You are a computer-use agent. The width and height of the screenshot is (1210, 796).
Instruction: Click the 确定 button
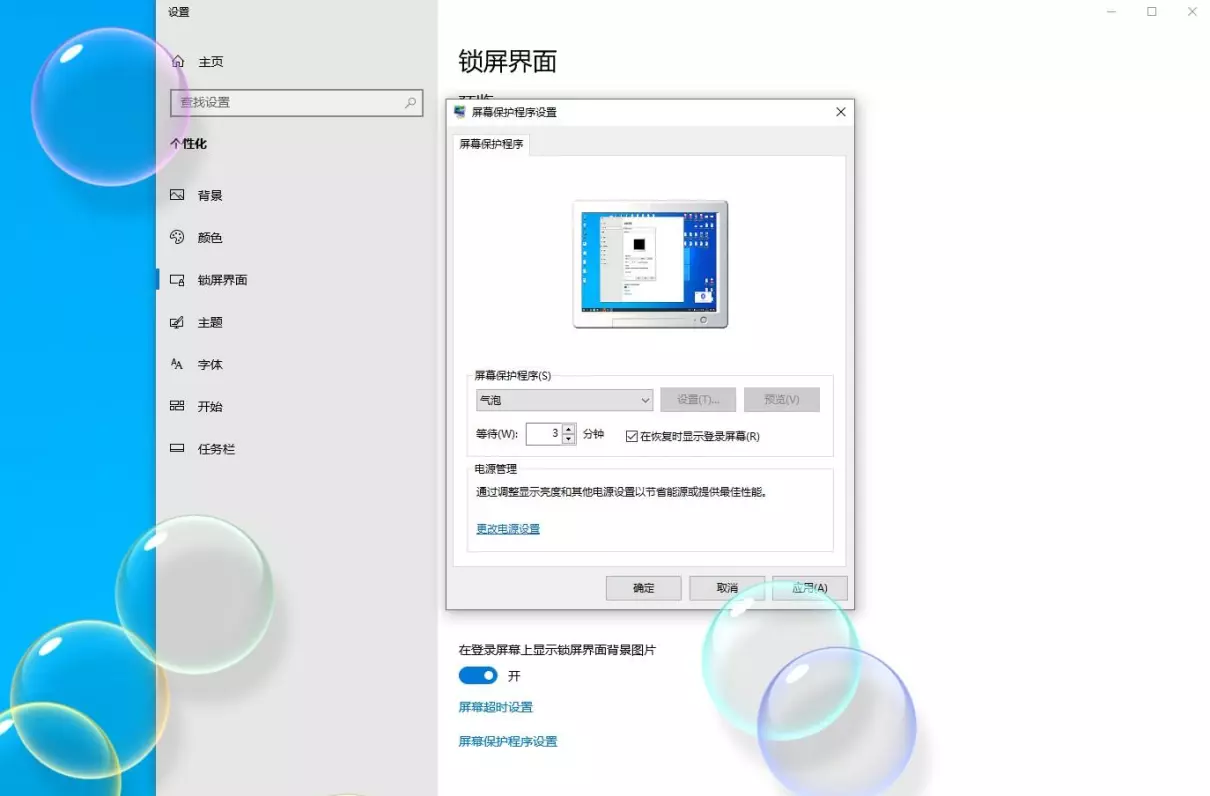coord(644,588)
